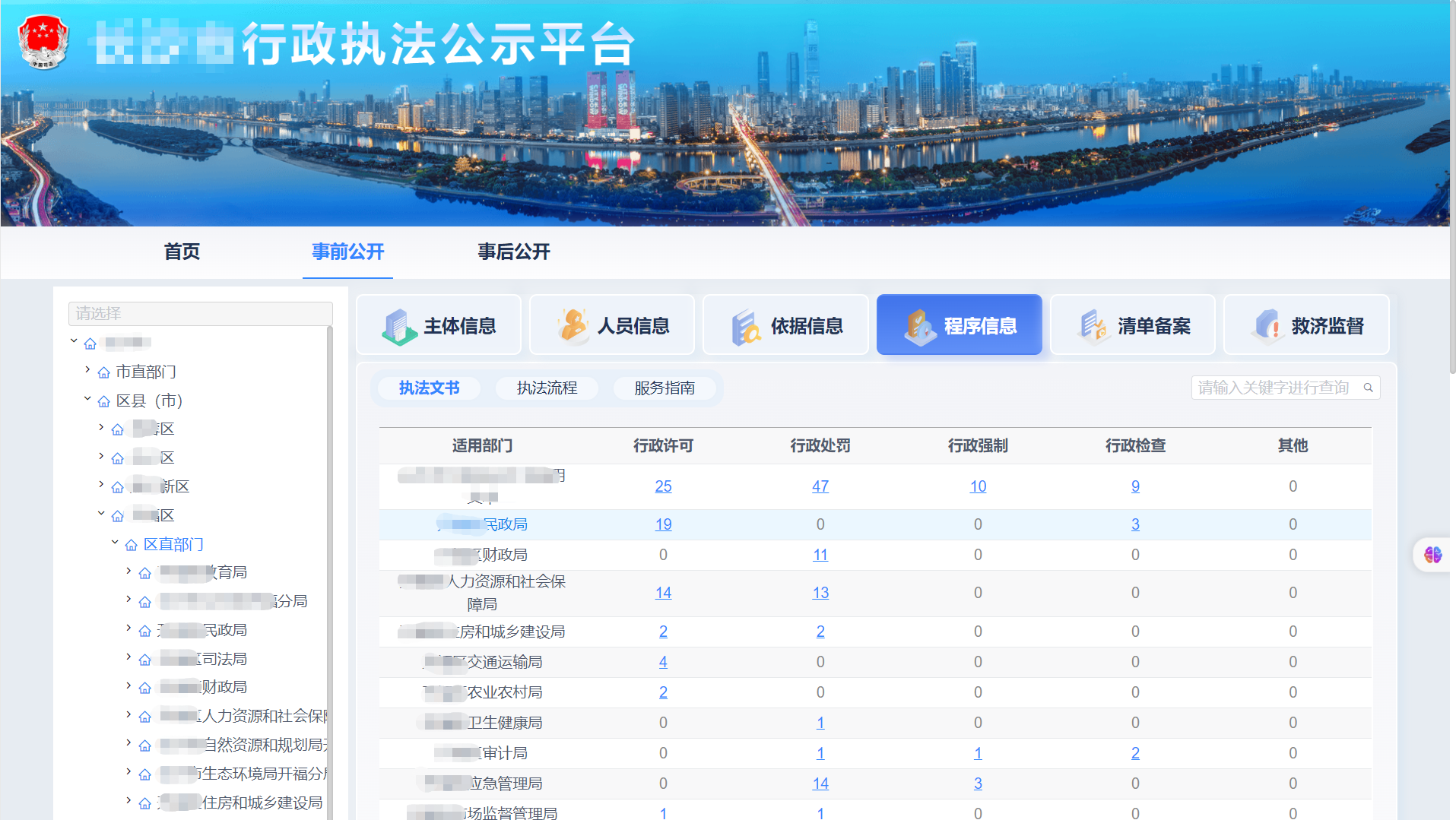Collapse the 区县（市）tree branch
Screen dimensions: 1456x820
86,398
